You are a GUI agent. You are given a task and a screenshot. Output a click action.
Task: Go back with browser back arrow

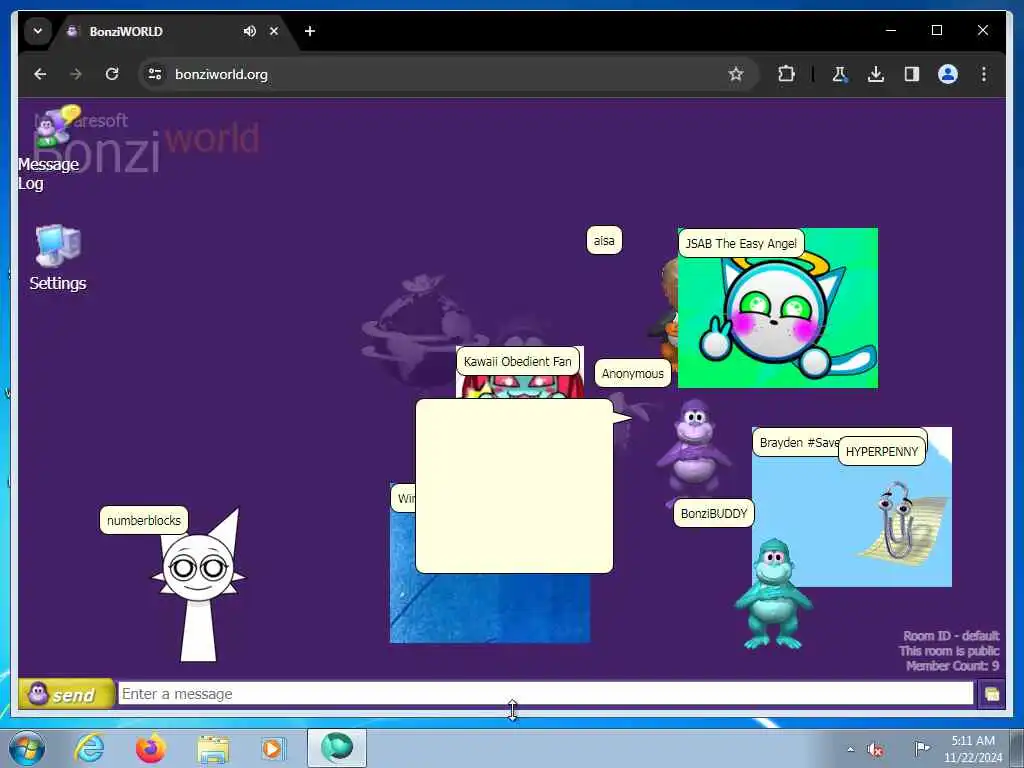click(x=40, y=74)
